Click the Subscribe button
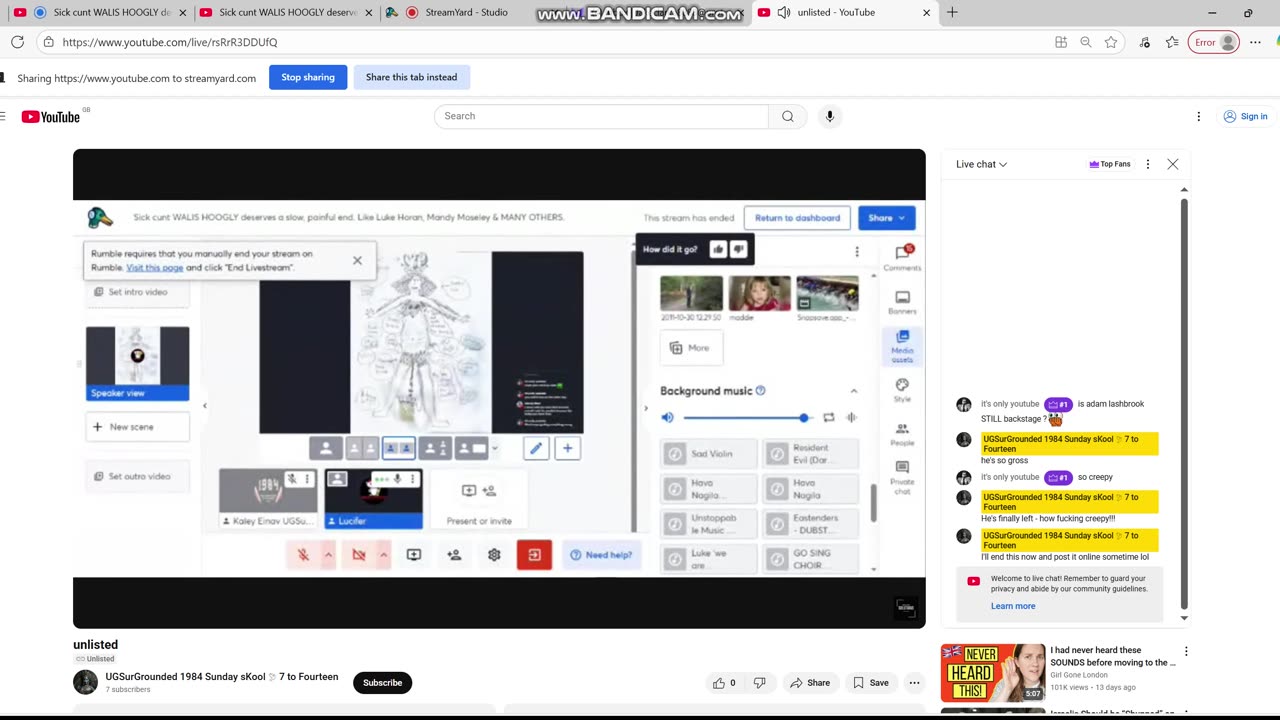 point(382,683)
